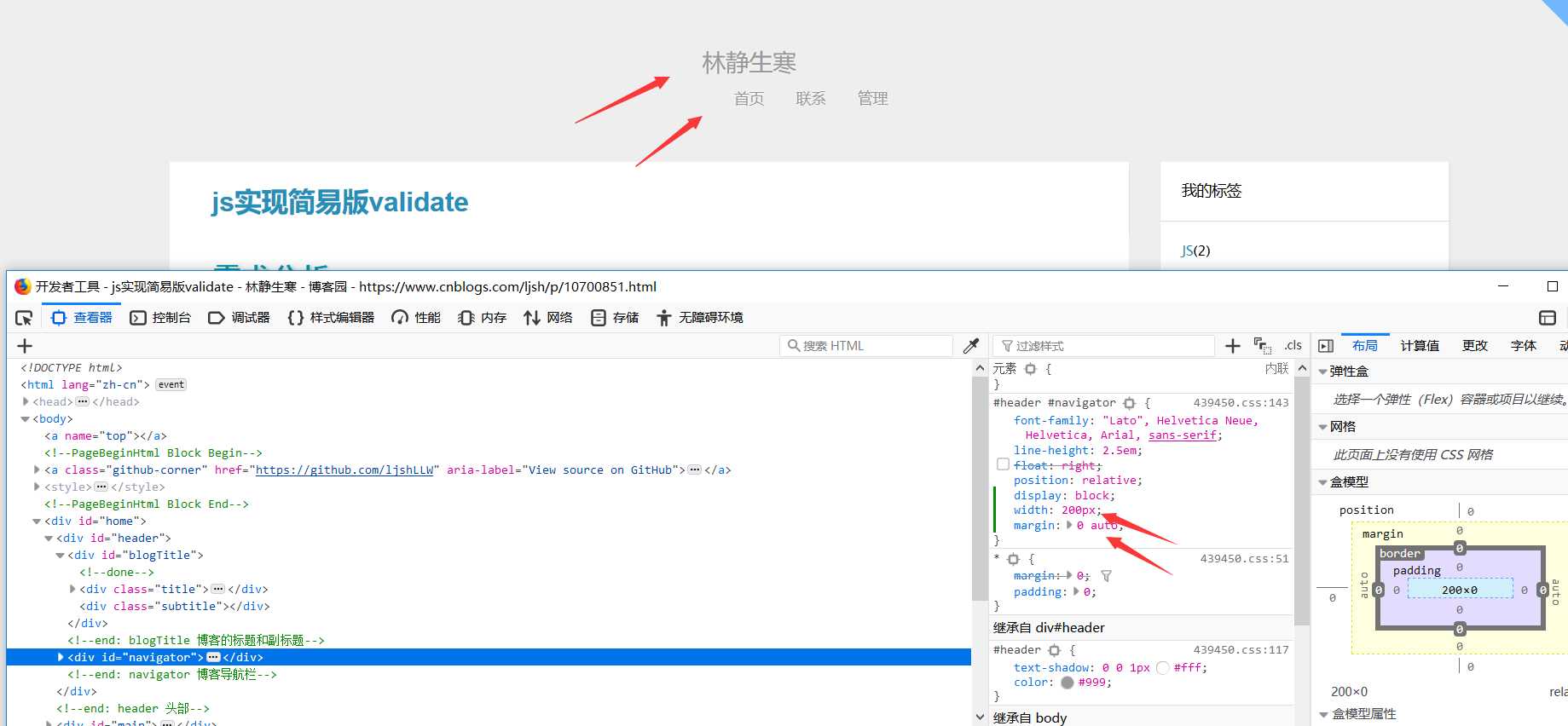Toggle the three-pane sidebar icon

[x=1326, y=346]
